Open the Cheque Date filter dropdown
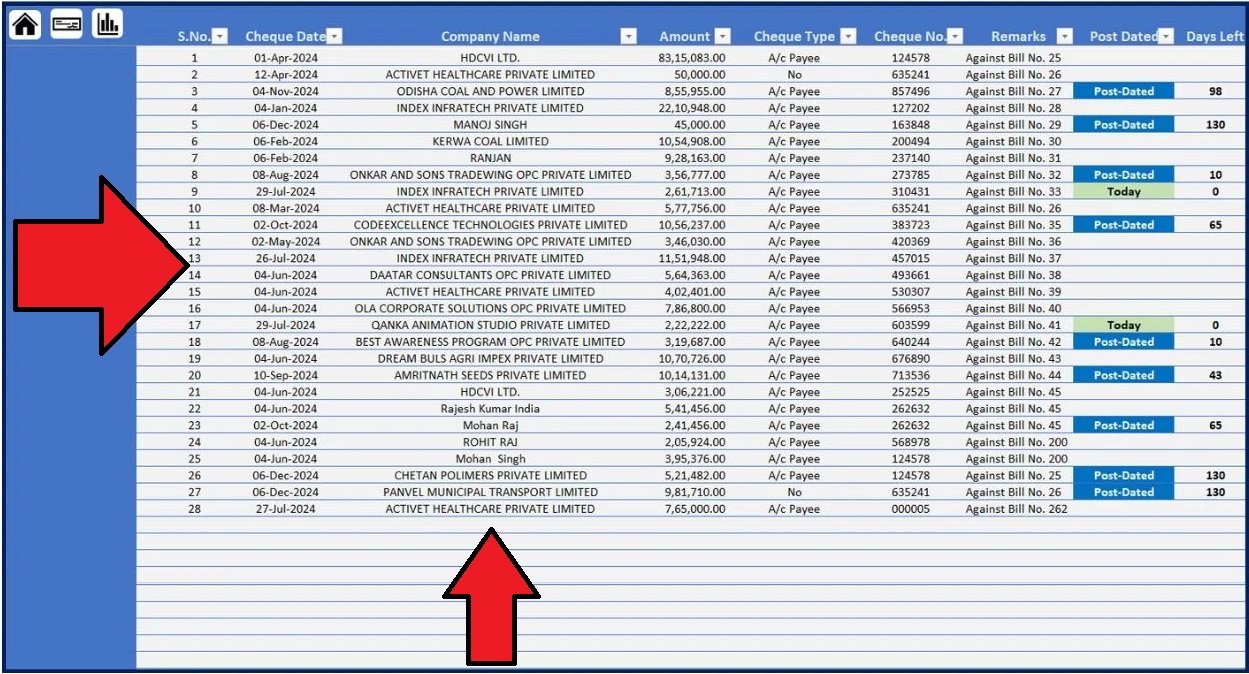Image resolution: width=1249 pixels, height=674 pixels. [x=334, y=35]
